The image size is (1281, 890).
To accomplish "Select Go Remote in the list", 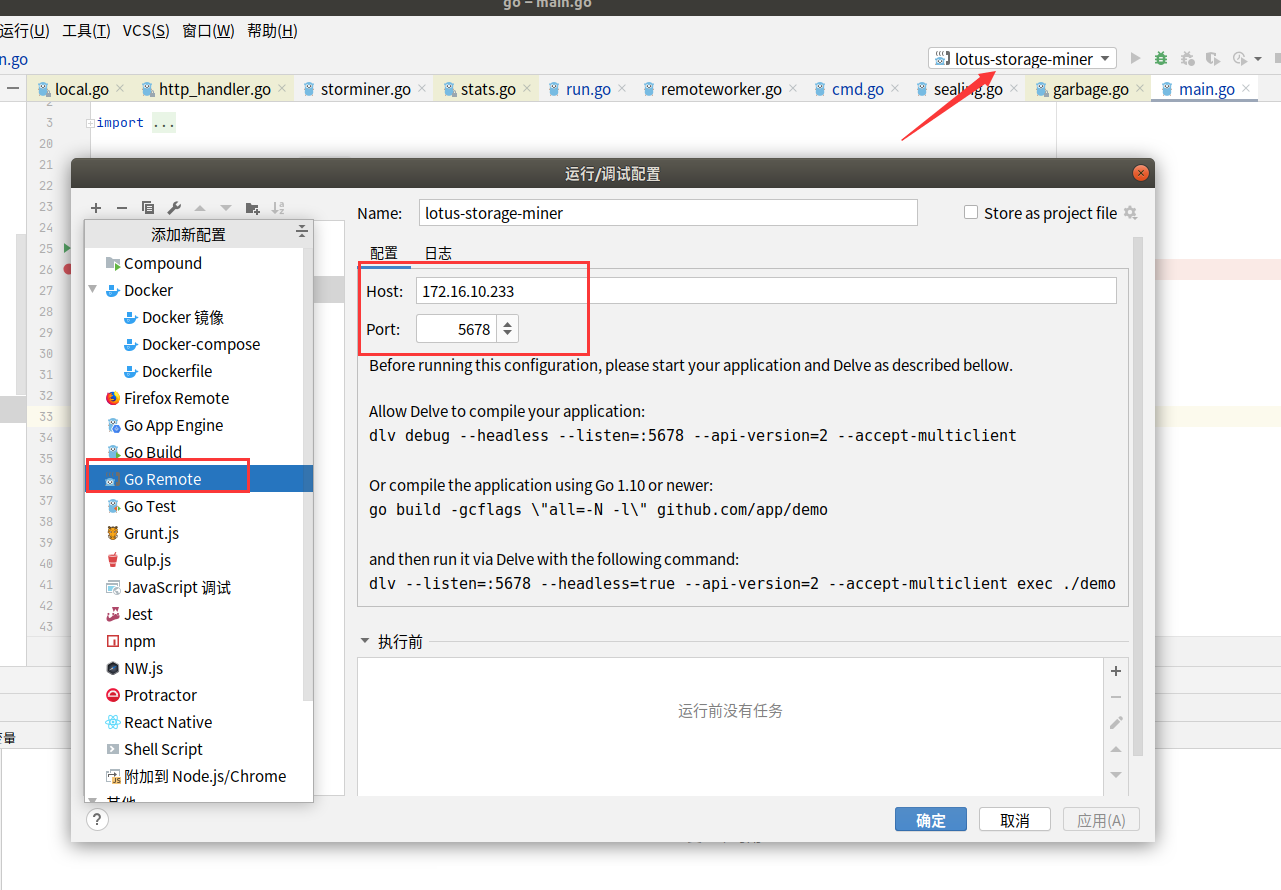I will pyautogui.click(x=199, y=479).
